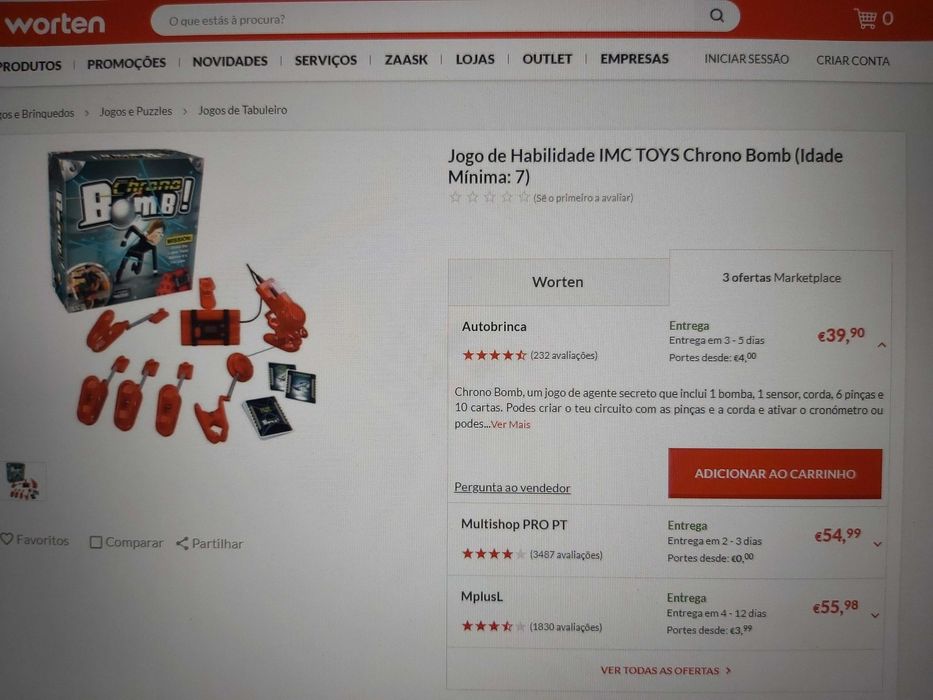This screenshot has width=933, height=700.
Task: Click the first empty rating star
Action: 455,197
